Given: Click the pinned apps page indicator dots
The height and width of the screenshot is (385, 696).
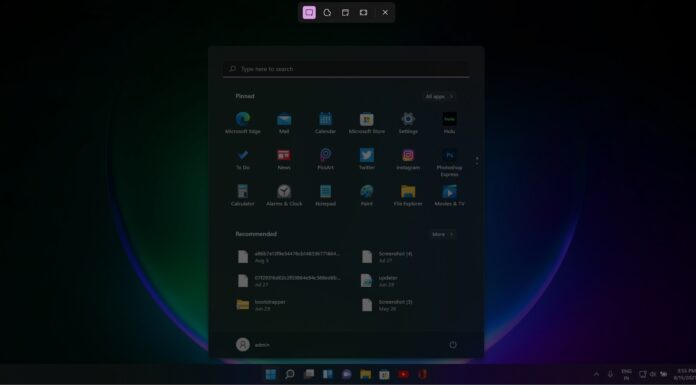Looking at the screenshot, I should pos(477,161).
